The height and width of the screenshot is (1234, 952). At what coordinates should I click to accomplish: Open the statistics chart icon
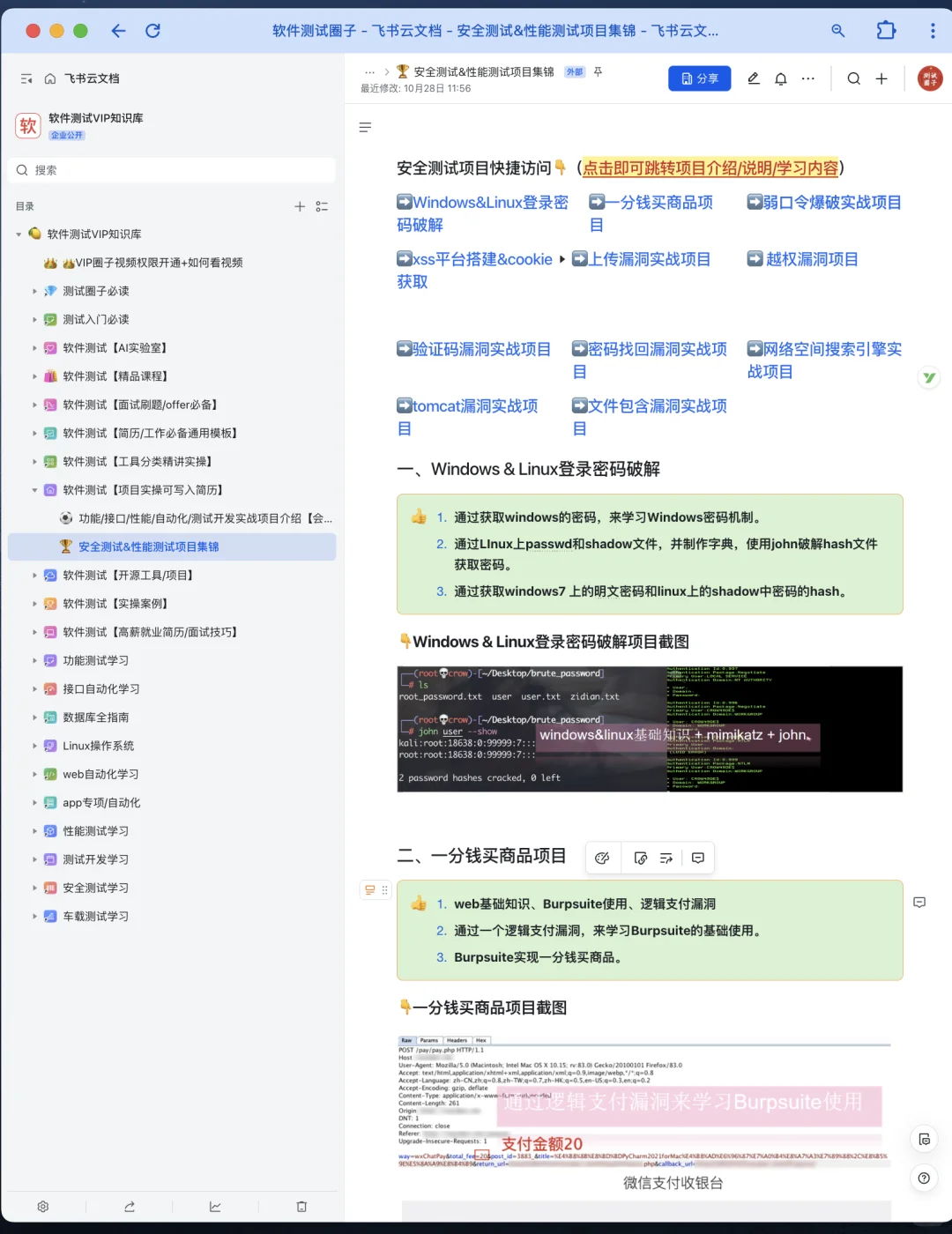pyautogui.click(x=215, y=1206)
